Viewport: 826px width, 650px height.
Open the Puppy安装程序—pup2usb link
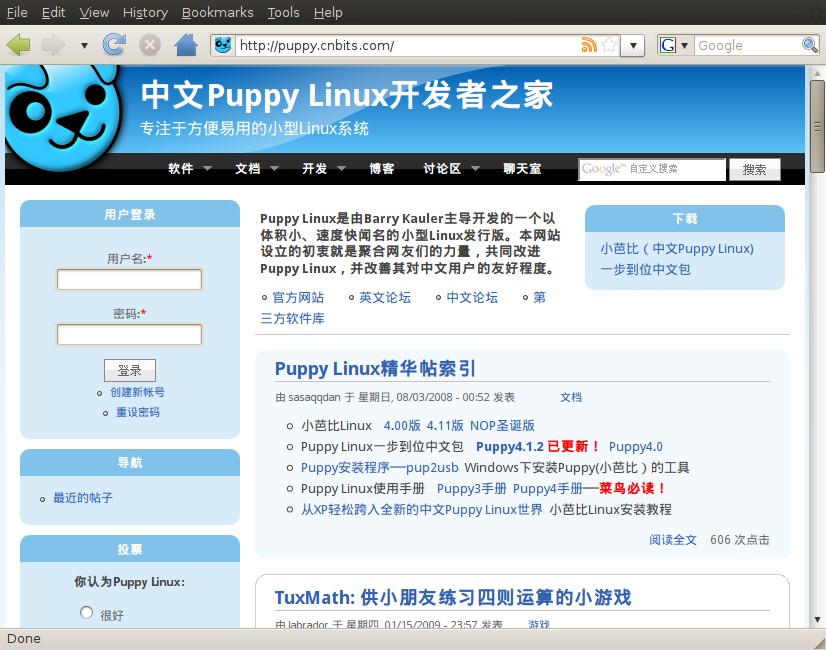click(380, 468)
